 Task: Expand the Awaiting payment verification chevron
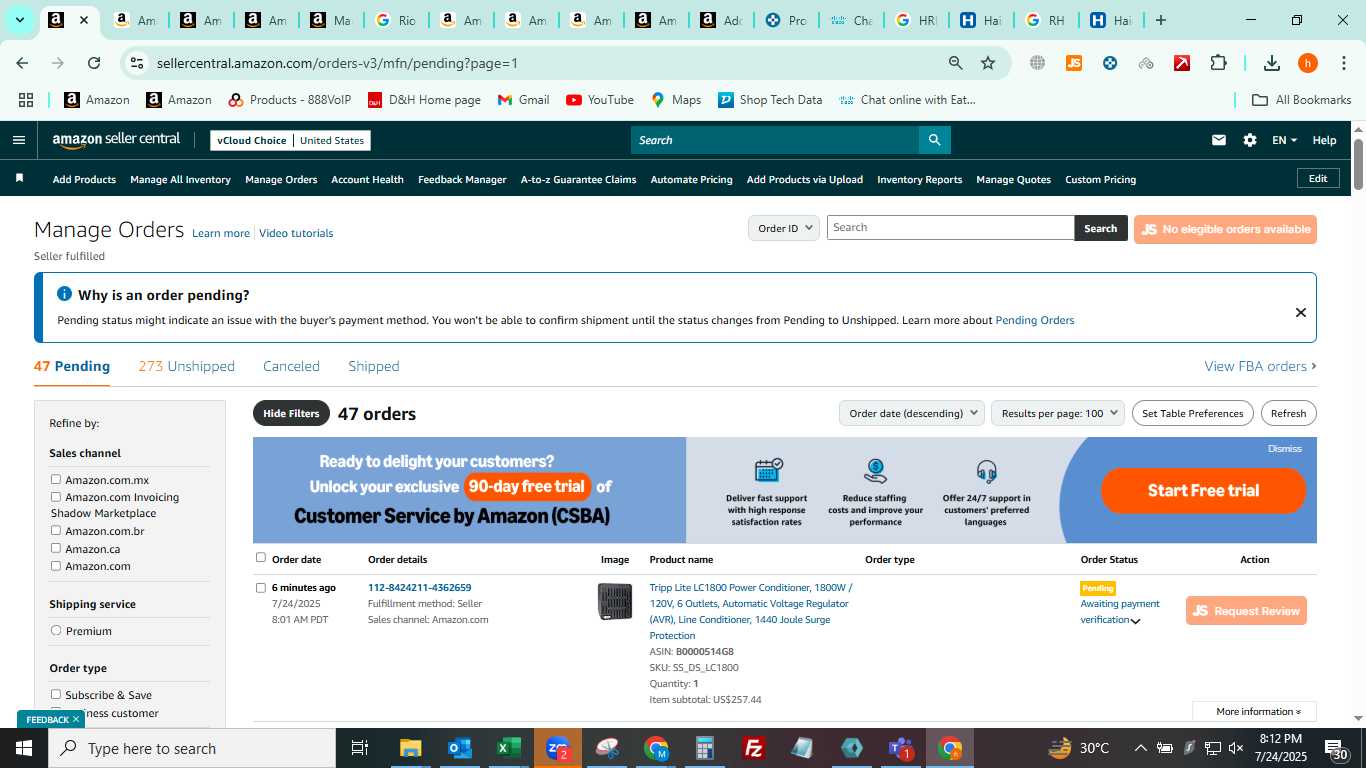(1135, 621)
